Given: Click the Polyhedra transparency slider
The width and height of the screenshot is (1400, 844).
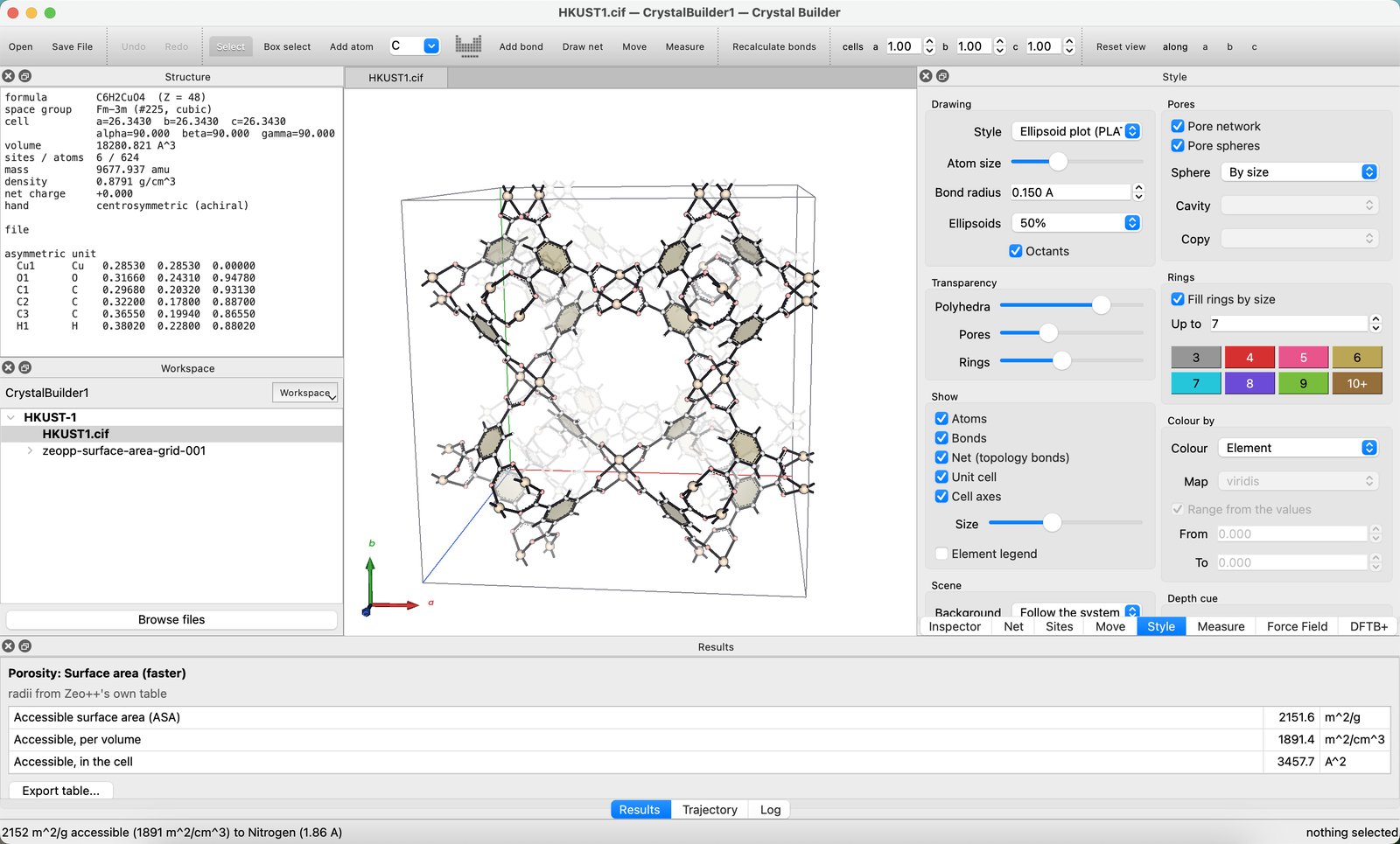Looking at the screenshot, I should [x=1072, y=305].
